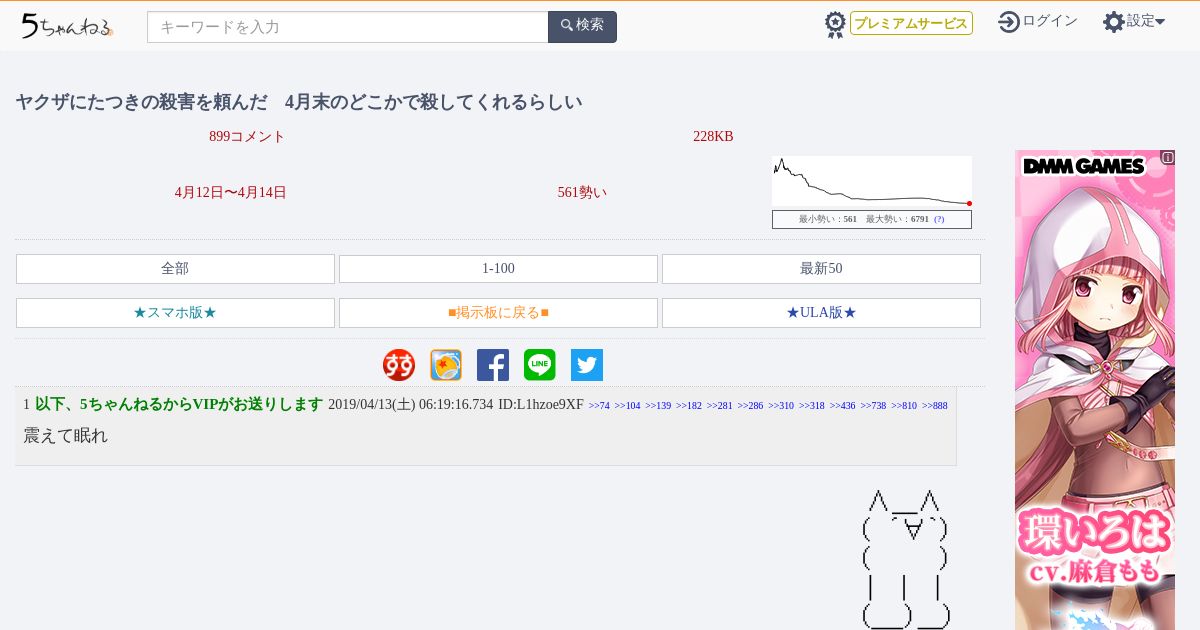Share on LINE icon

pos(540,365)
